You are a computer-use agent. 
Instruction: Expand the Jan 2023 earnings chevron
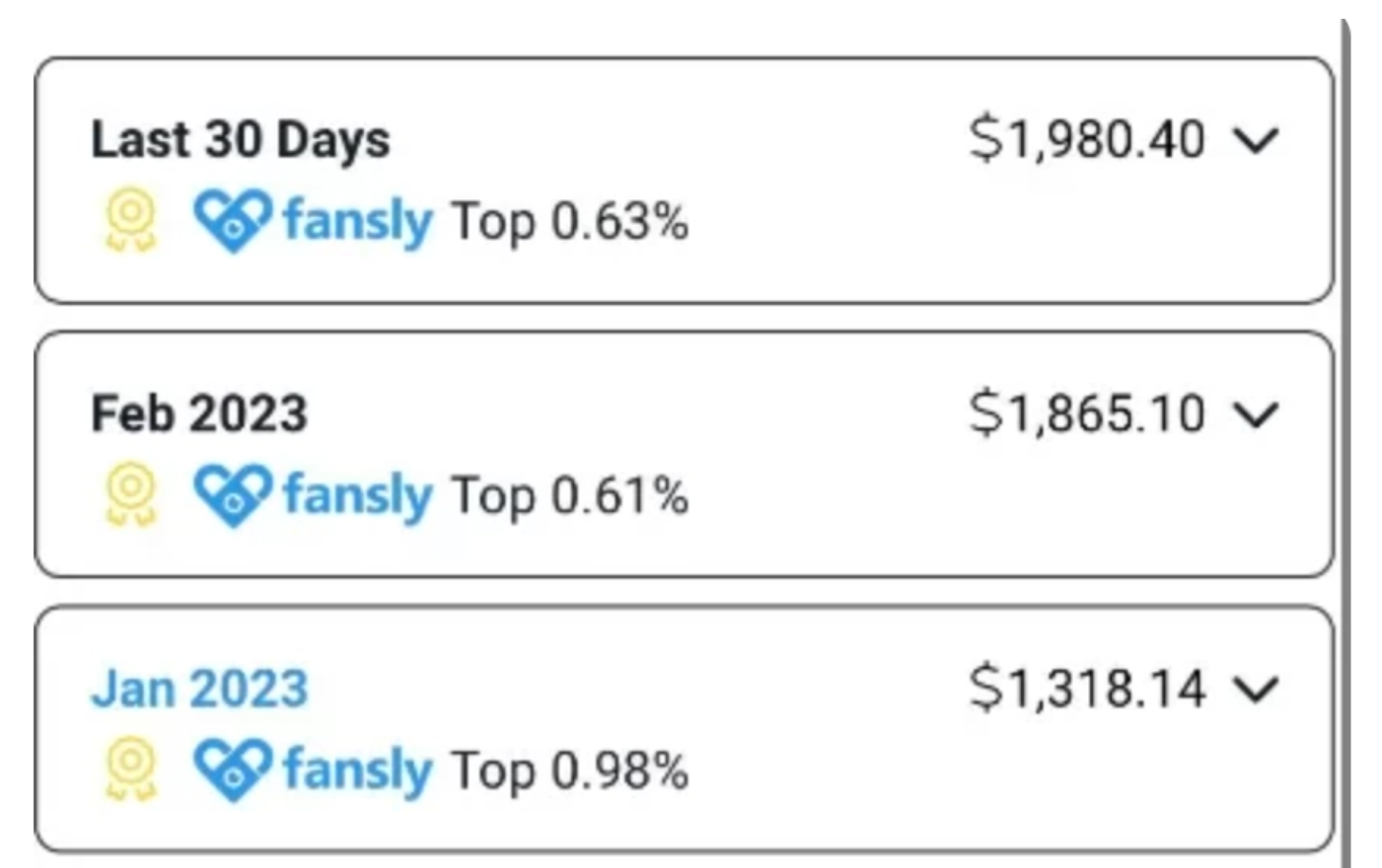point(1256,688)
